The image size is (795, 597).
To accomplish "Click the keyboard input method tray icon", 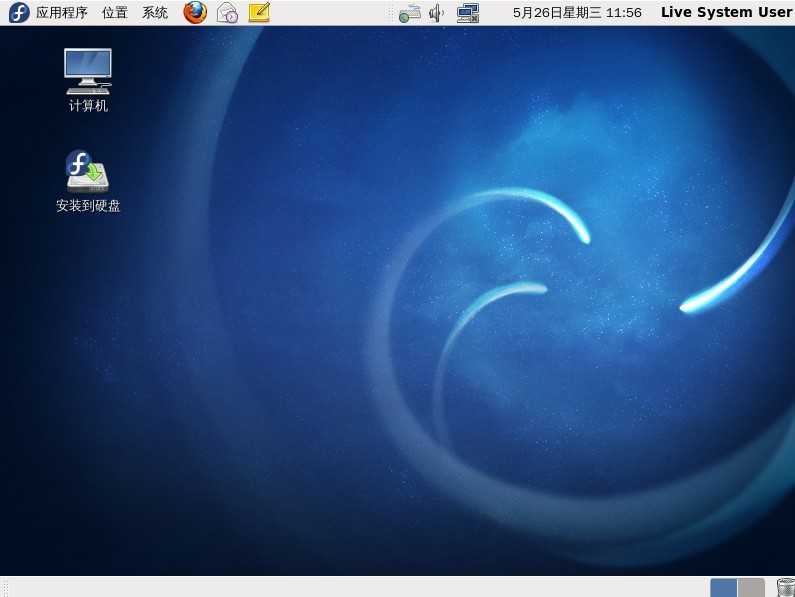I will [x=409, y=13].
